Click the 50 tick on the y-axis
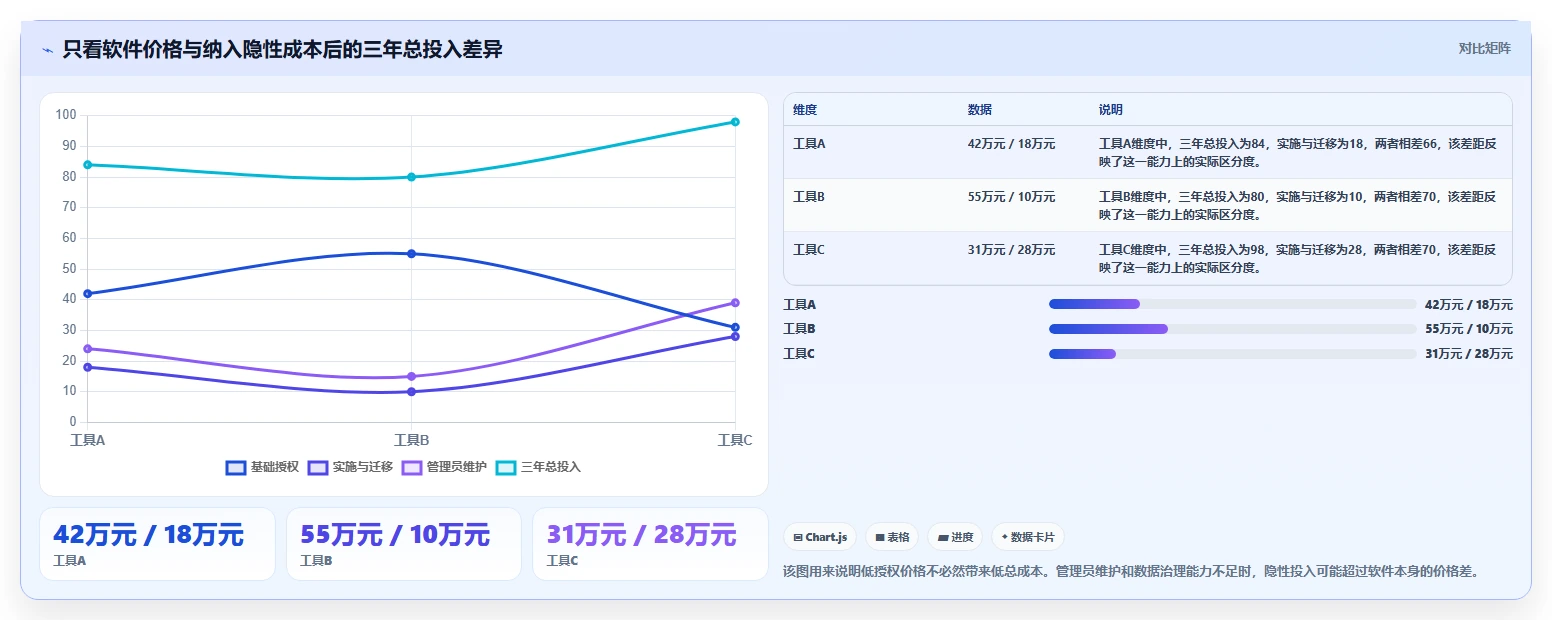 tap(69, 269)
